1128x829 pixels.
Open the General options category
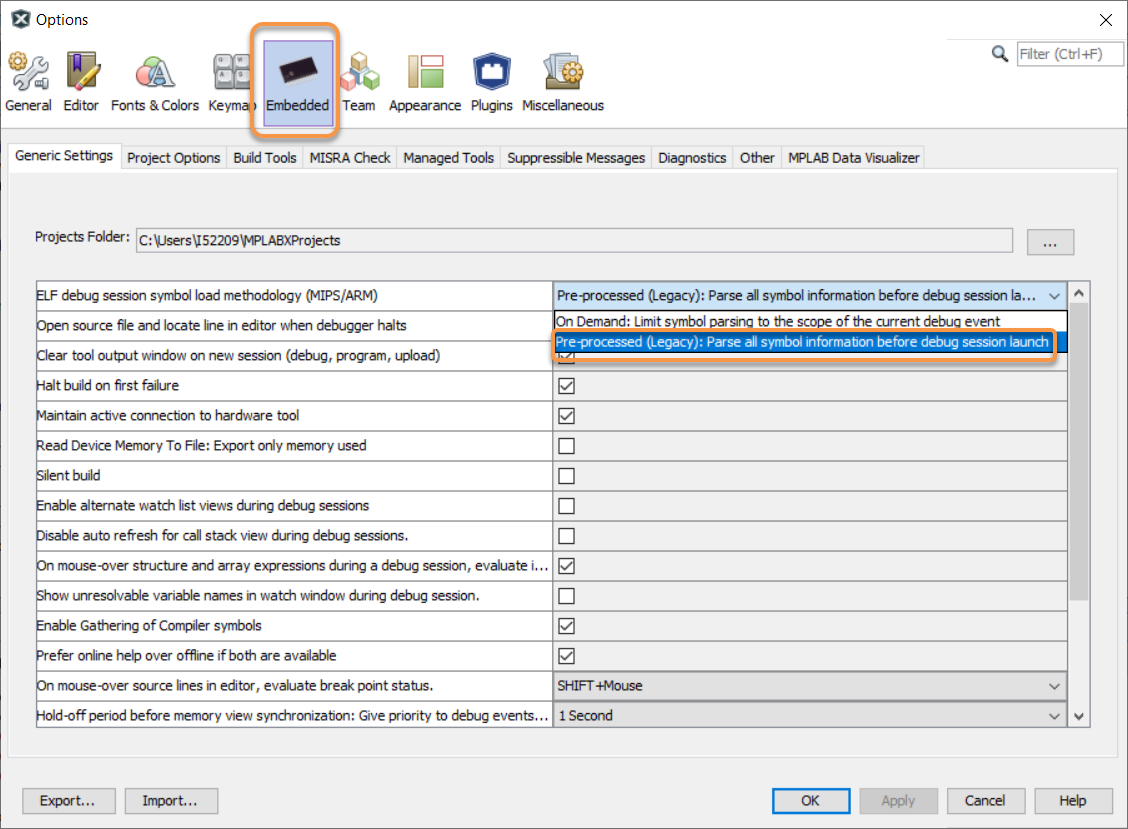[28, 82]
